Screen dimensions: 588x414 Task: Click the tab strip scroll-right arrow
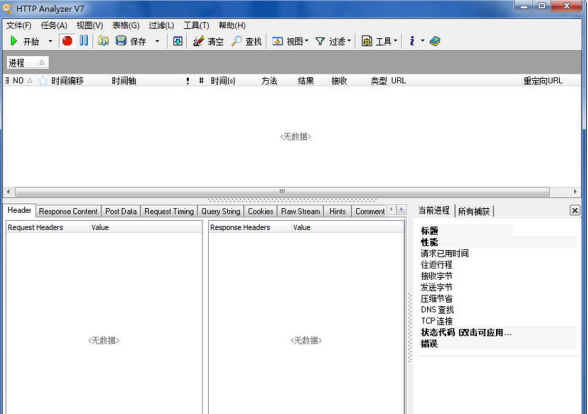tap(402, 210)
